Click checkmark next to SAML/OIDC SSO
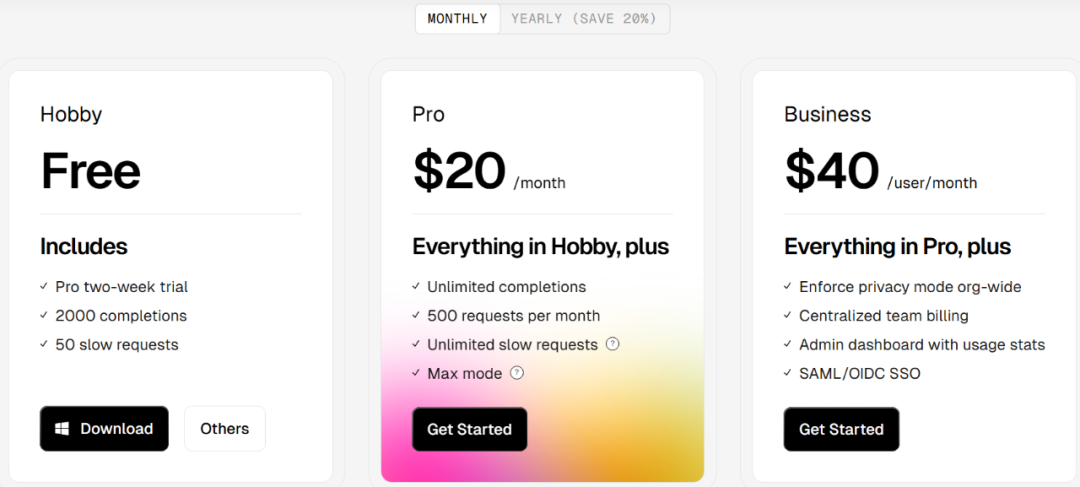This screenshot has height=487, width=1080. [788, 373]
